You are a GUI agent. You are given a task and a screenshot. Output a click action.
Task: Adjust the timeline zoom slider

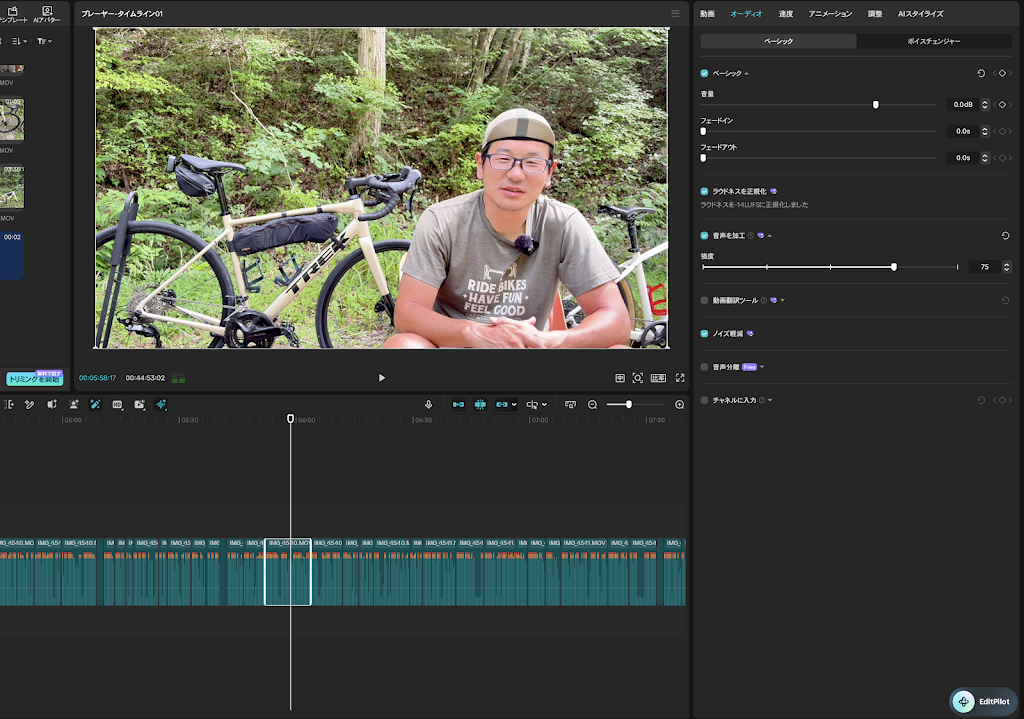(x=628, y=404)
